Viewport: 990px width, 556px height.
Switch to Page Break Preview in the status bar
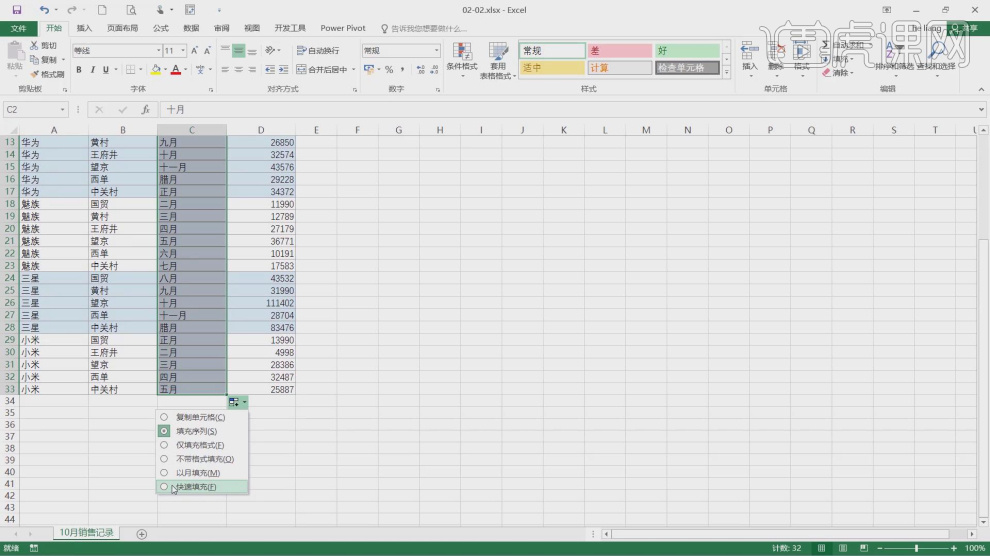pos(864,548)
